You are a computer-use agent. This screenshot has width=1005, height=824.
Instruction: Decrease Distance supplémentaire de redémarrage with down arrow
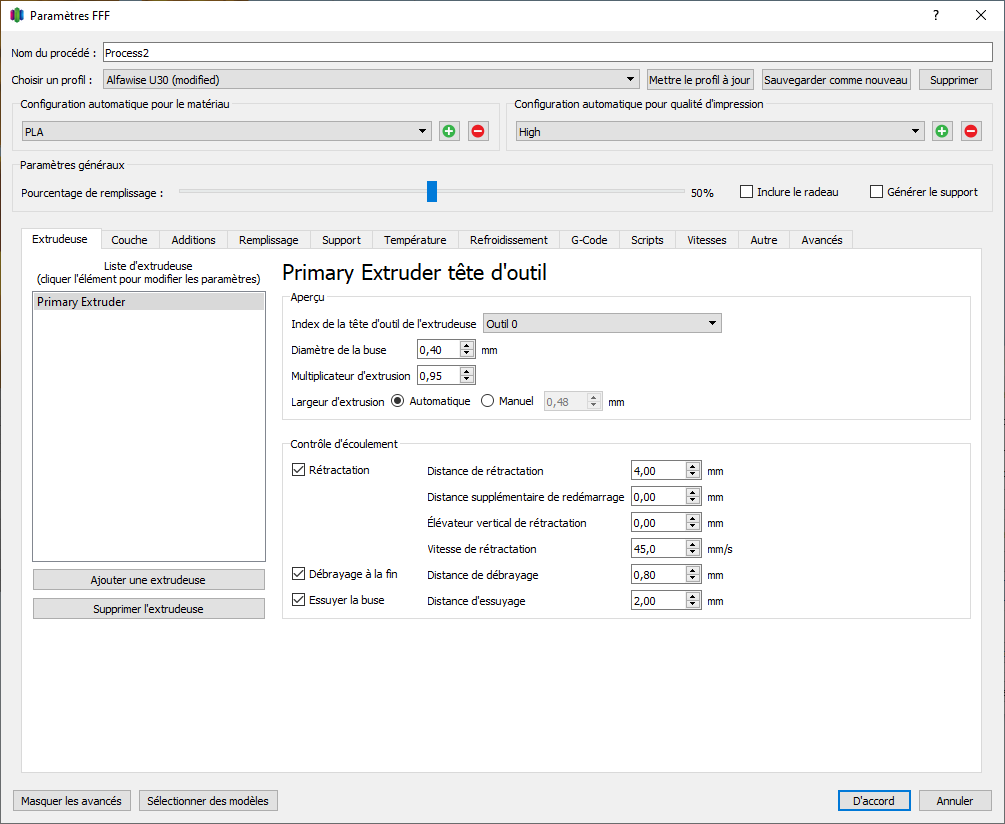tap(693, 501)
